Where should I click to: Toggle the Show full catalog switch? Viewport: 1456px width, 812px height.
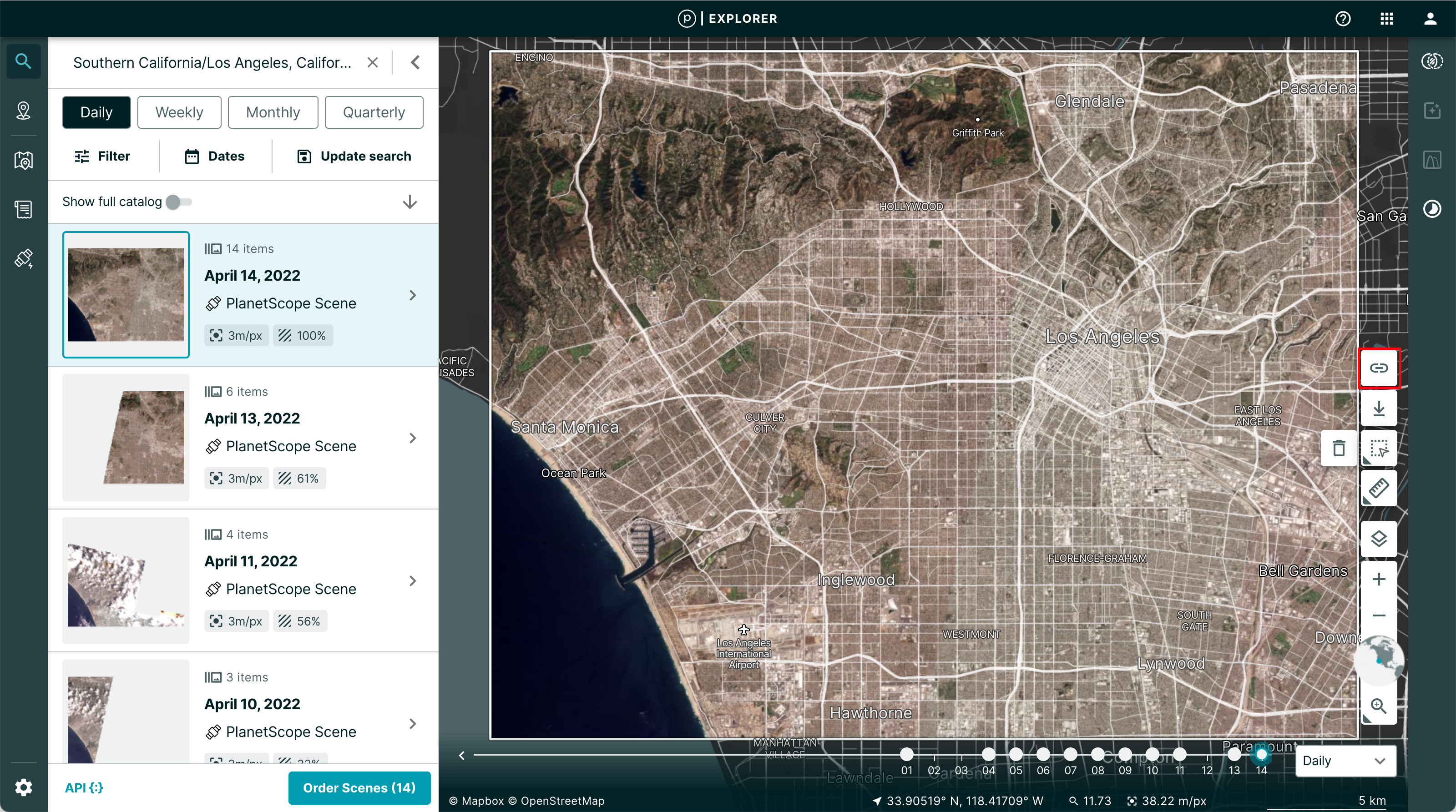click(x=179, y=202)
